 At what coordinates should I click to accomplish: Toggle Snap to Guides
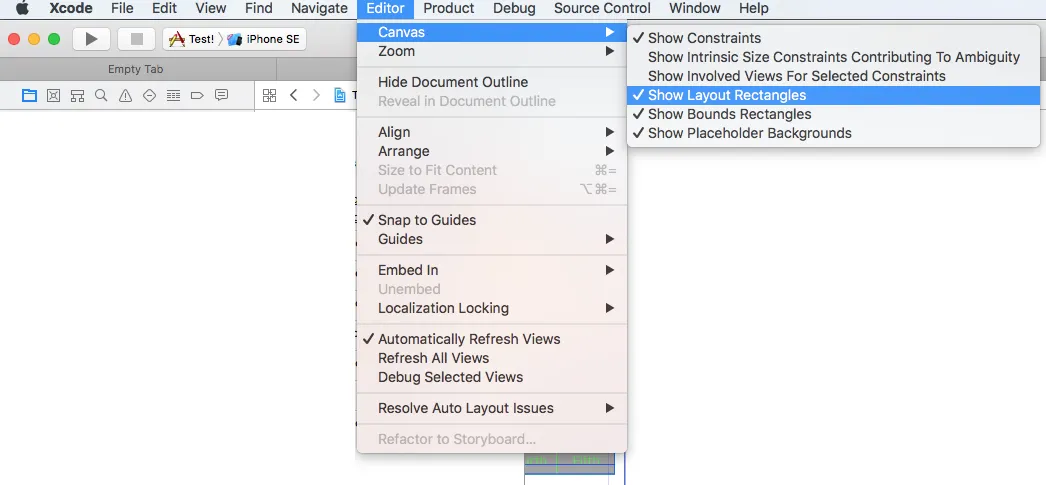click(492, 220)
